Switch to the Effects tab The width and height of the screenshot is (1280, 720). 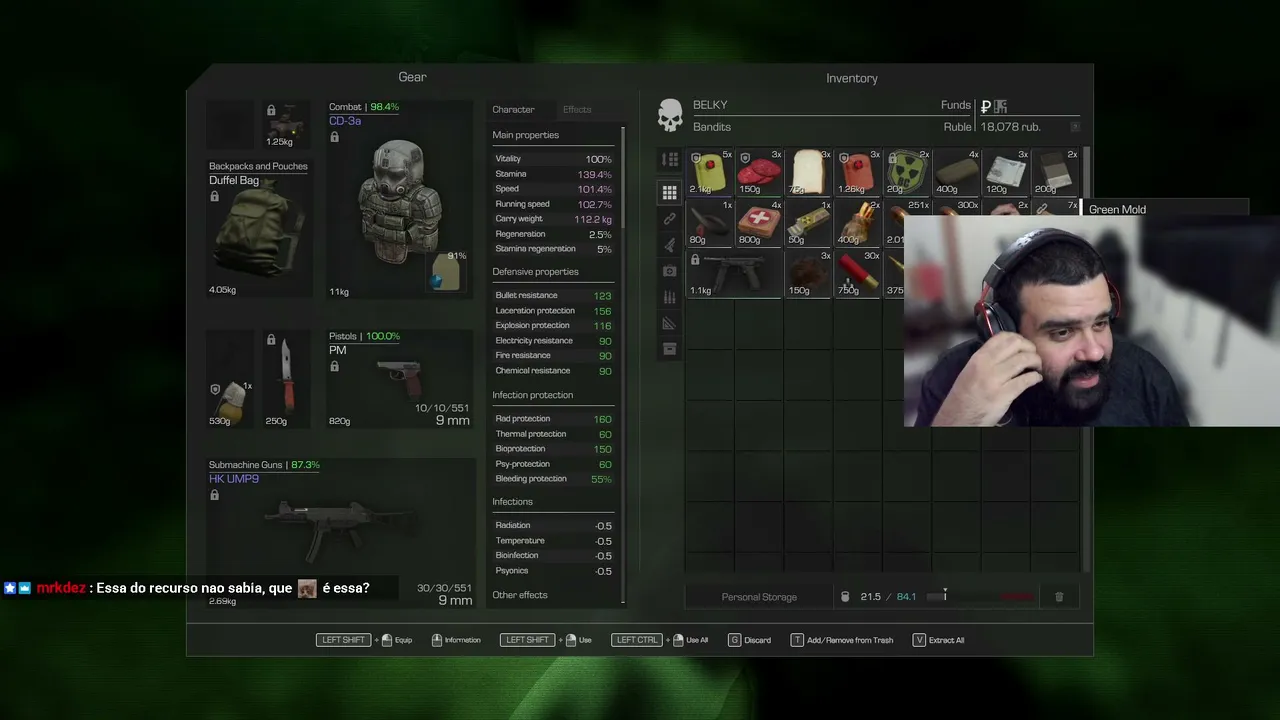(577, 109)
